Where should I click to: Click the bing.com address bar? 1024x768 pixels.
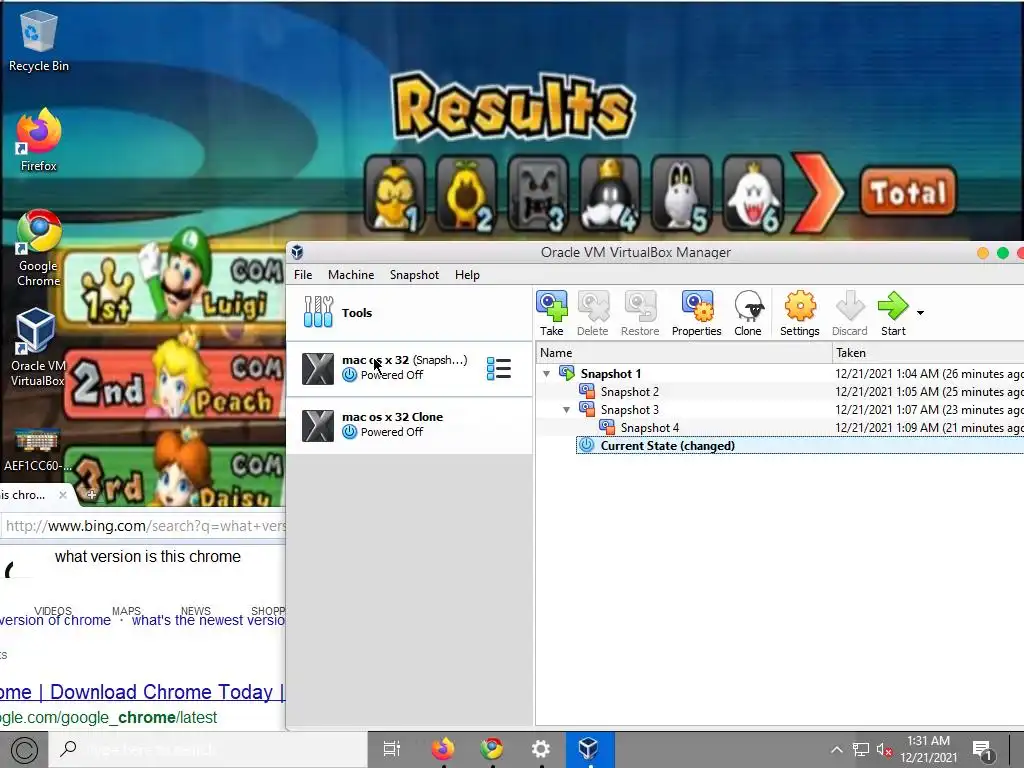[x=144, y=526]
